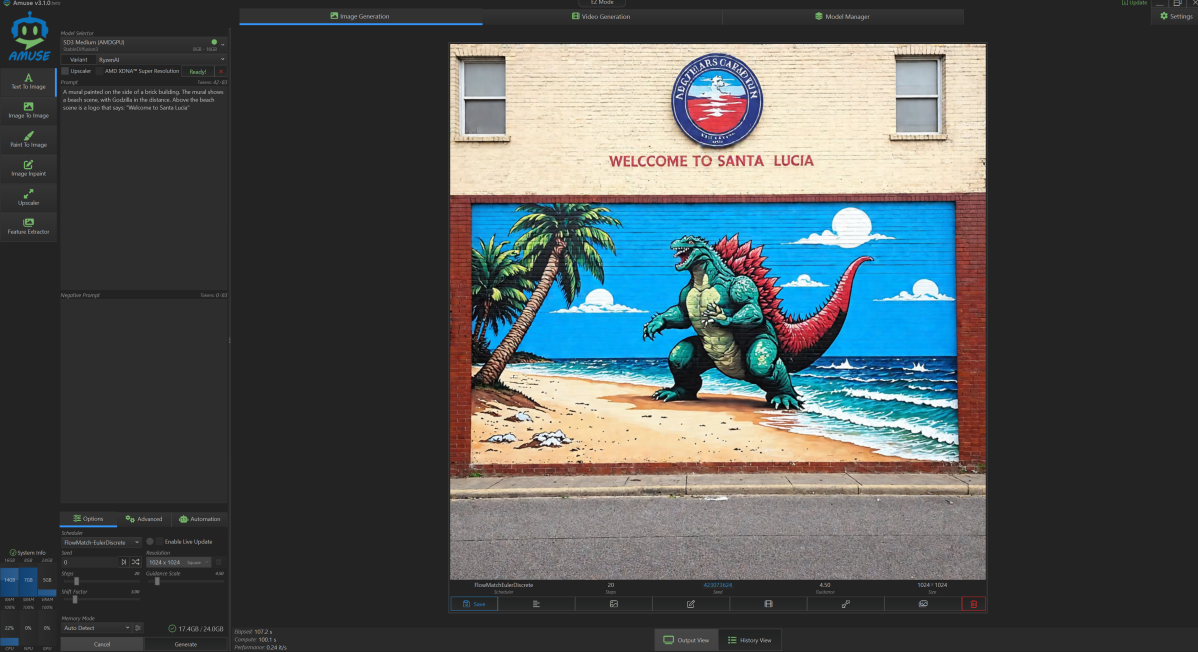Viewport: 1198px width, 652px height.
Task: Open the Paint To Image tool
Action: (x=28, y=139)
